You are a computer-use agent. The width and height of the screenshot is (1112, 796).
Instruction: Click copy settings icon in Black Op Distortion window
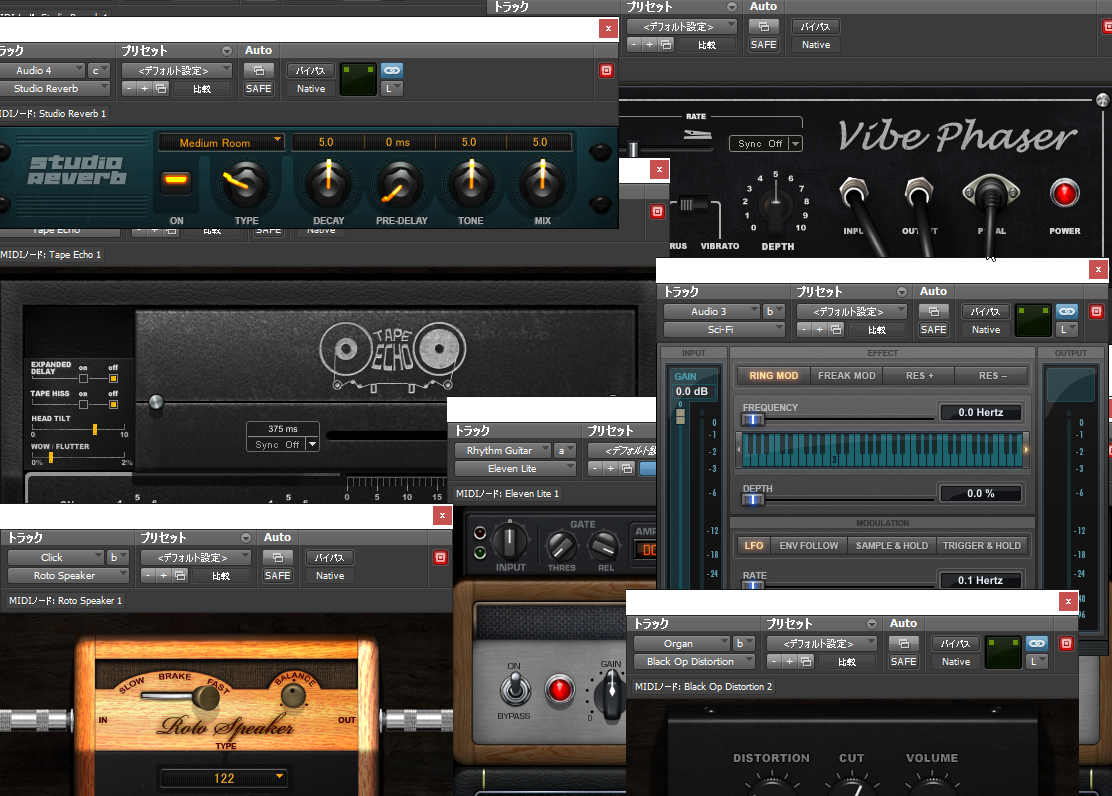point(806,661)
